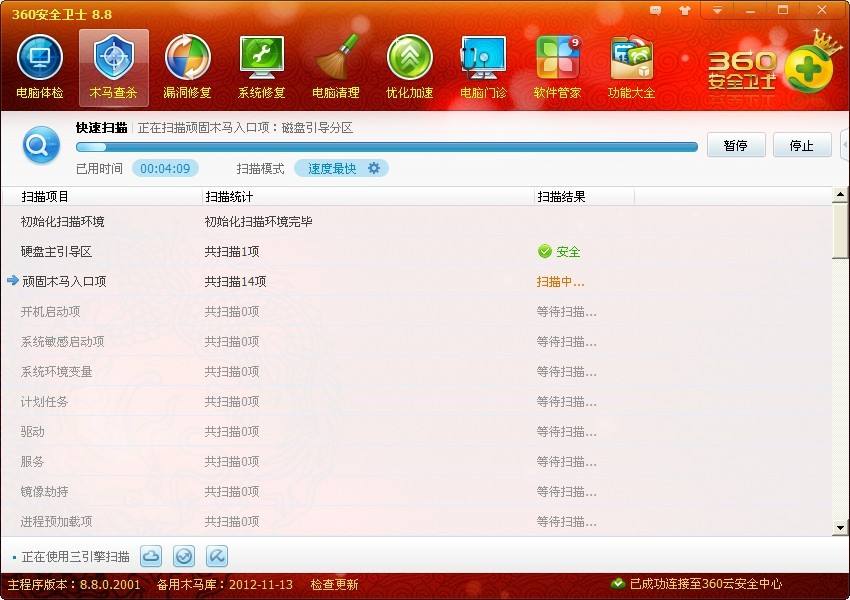850x600 pixels.
Task: Click 检查更新 check update link
Action: click(x=334, y=584)
